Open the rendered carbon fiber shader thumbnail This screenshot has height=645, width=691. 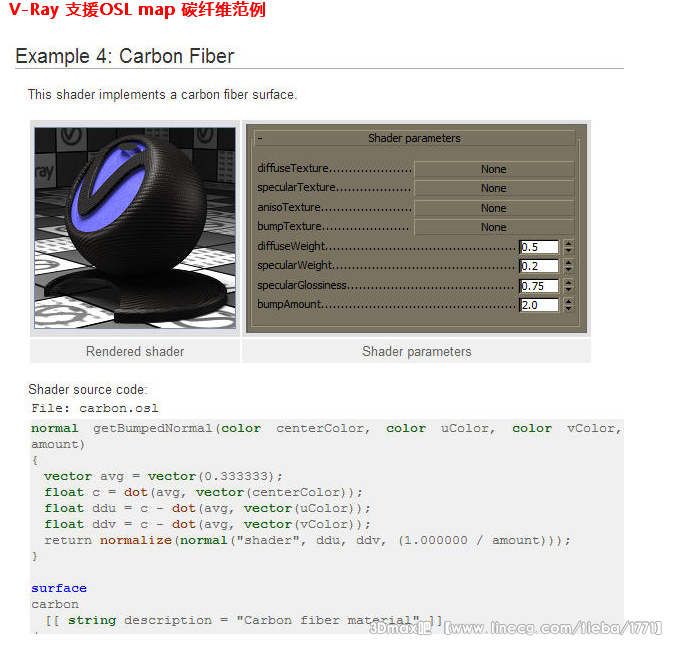pyautogui.click(x=135, y=228)
